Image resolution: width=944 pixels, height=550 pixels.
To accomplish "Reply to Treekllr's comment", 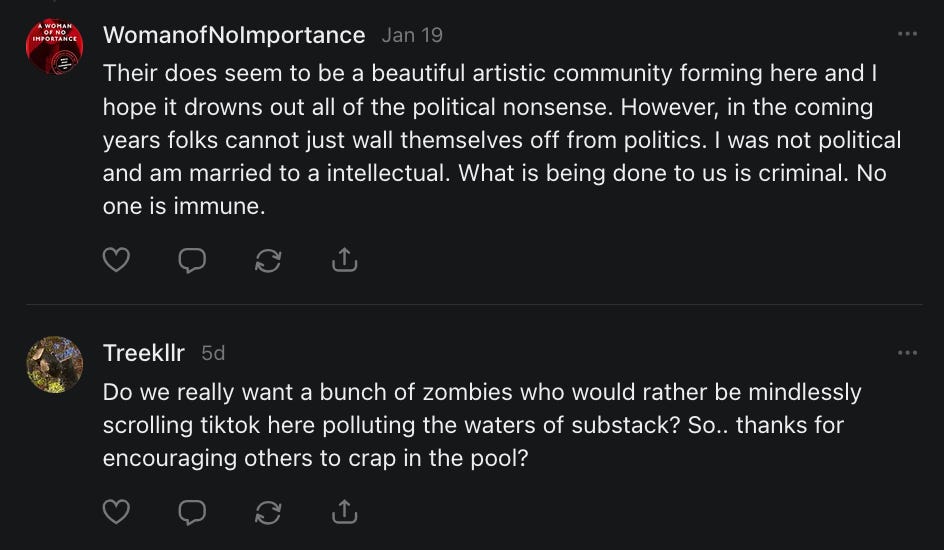I will point(192,512).
